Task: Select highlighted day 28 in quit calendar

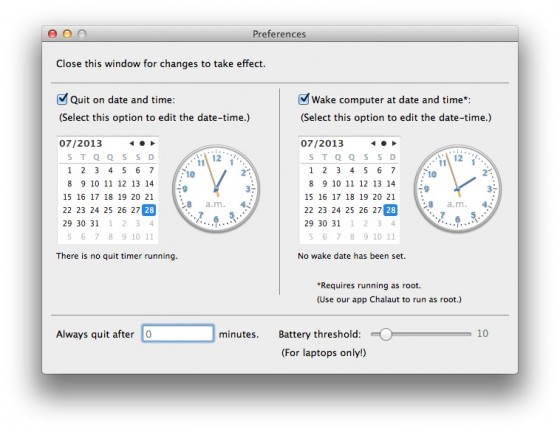Action: [149, 210]
